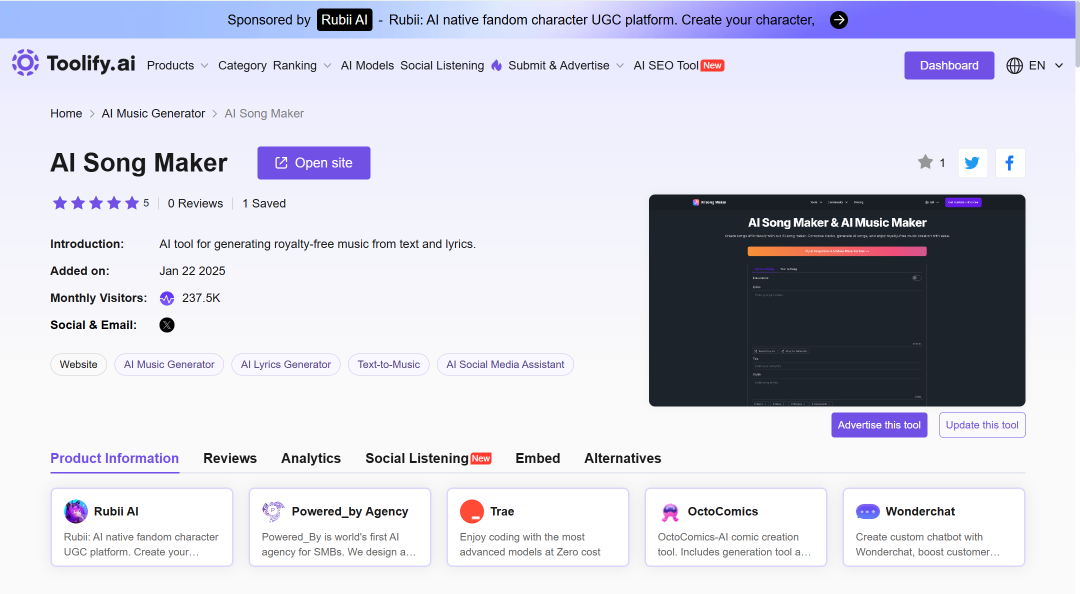Open the EN language dropdown chevron

1059,65
